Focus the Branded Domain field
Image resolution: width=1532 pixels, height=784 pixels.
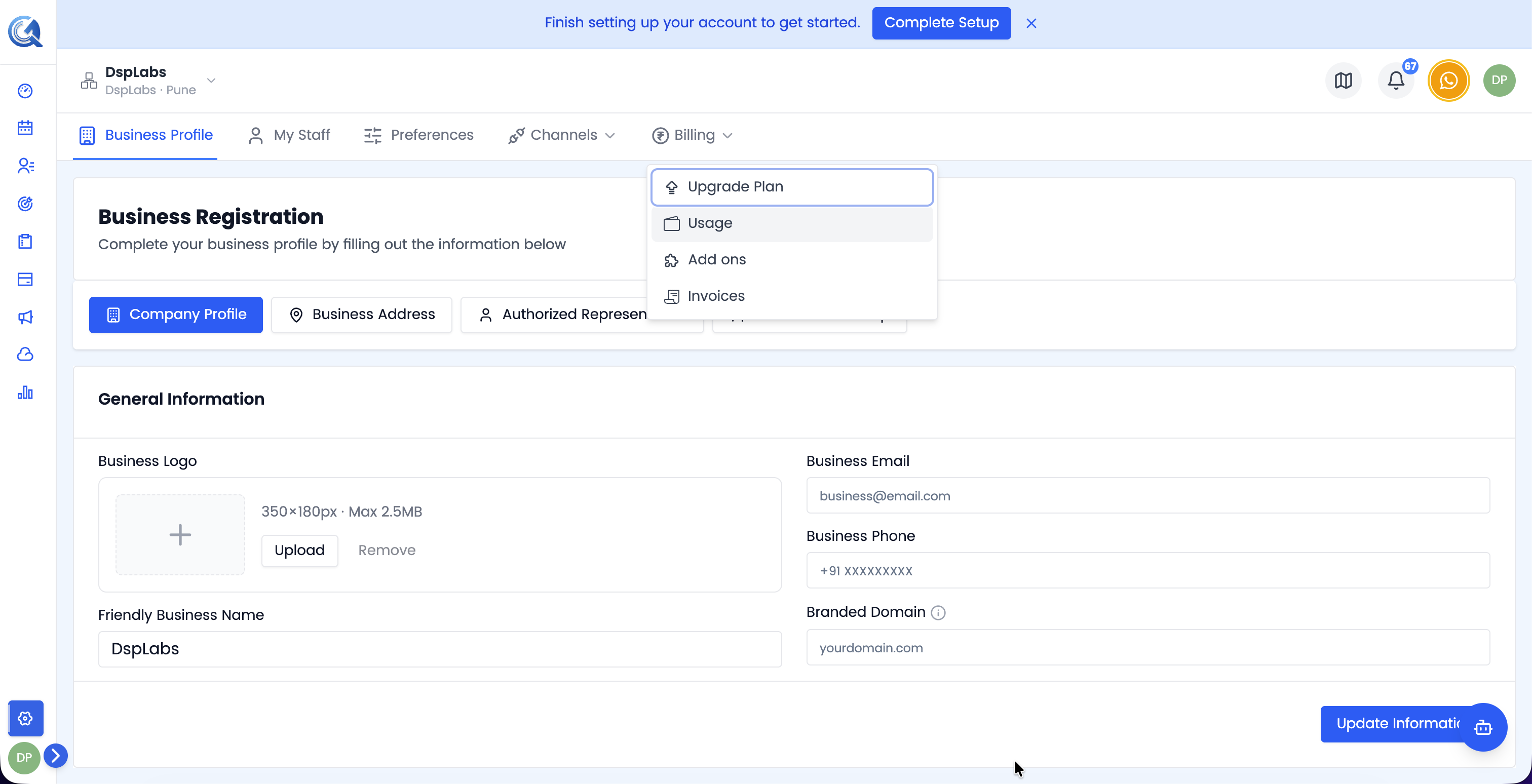(1148, 648)
